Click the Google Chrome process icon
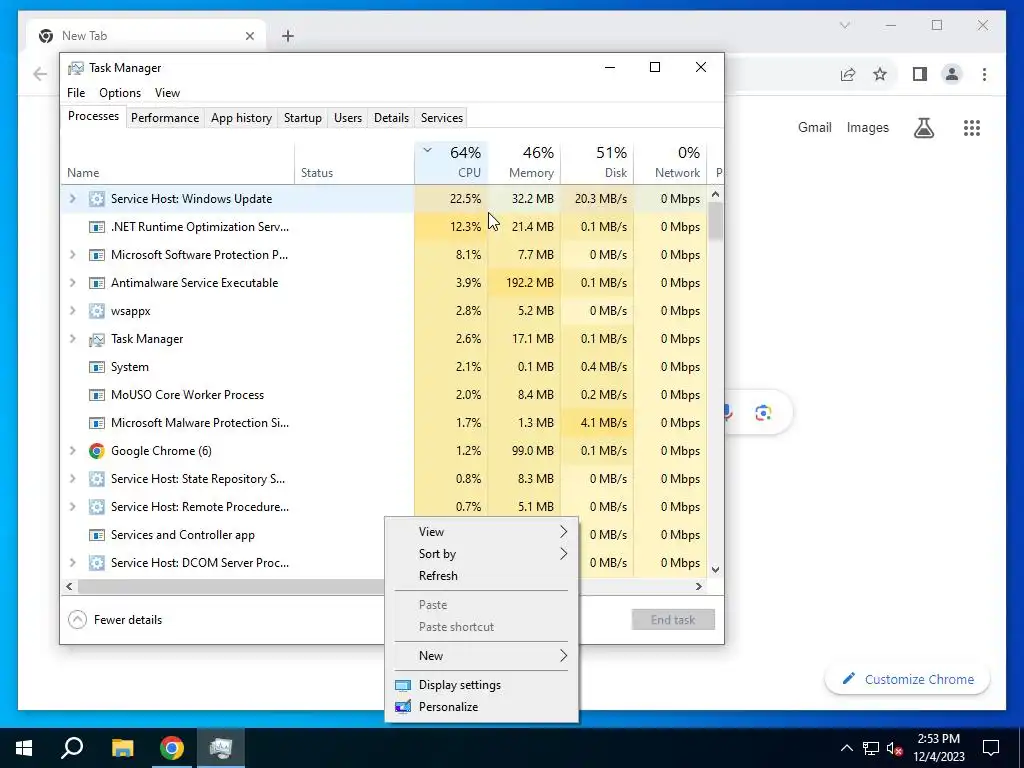This screenshot has height=768, width=1024. pos(97,451)
